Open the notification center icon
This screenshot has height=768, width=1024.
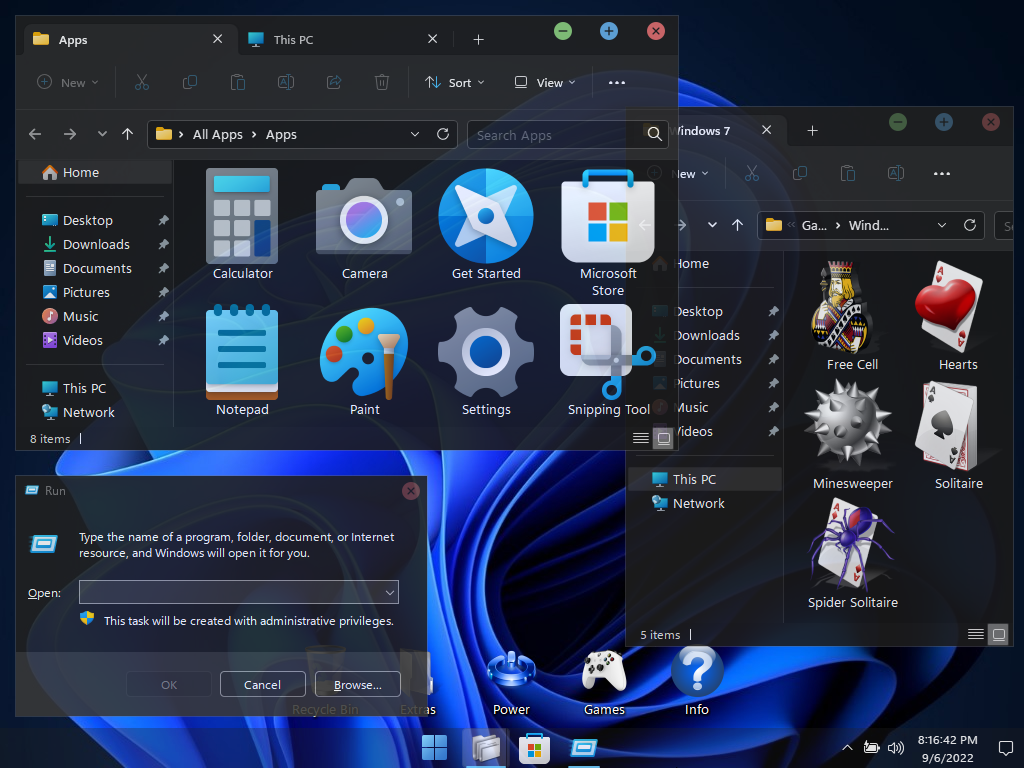1006,748
